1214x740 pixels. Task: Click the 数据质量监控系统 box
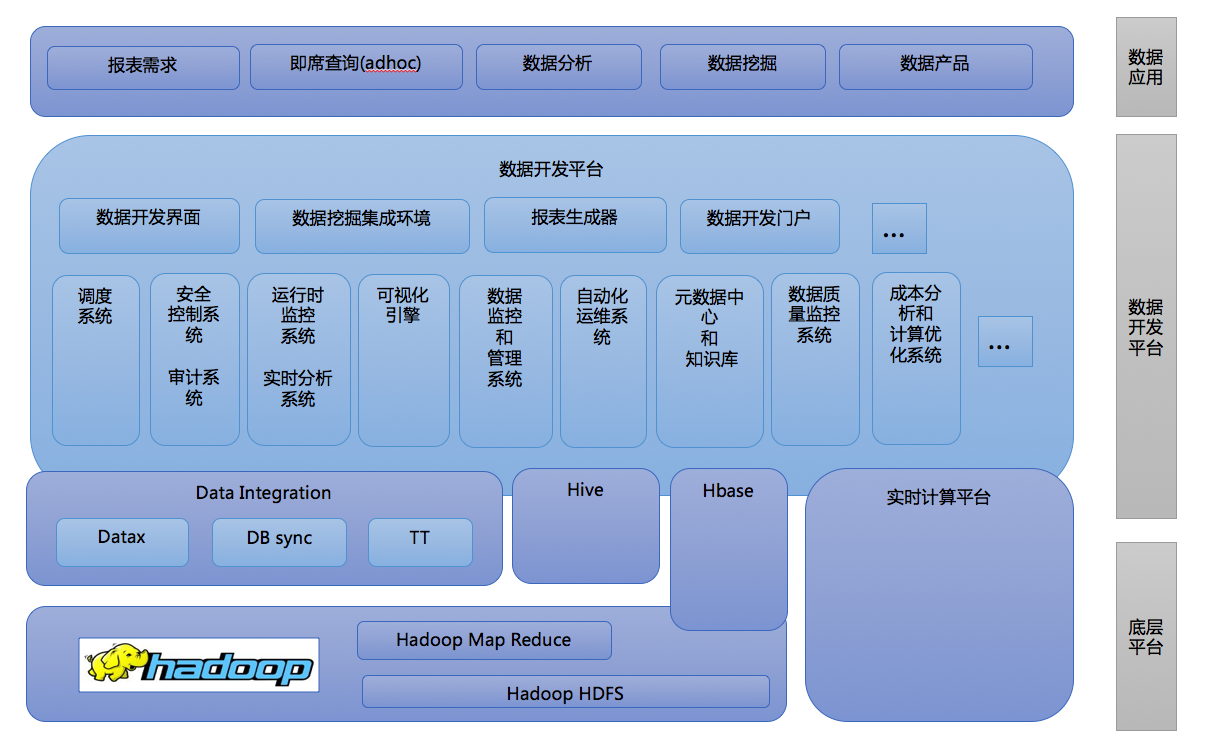pos(815,360)
